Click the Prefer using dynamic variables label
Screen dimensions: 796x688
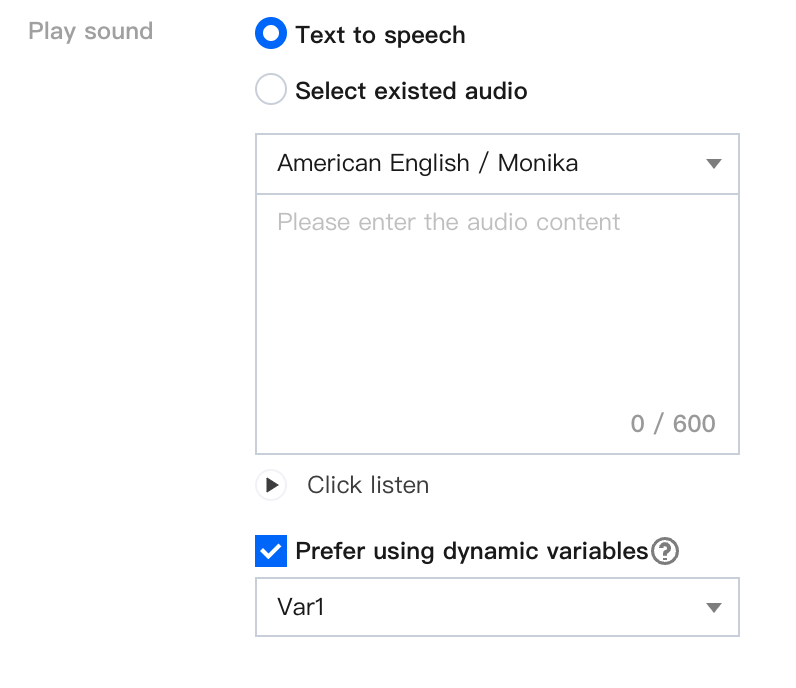pos(472,551)
